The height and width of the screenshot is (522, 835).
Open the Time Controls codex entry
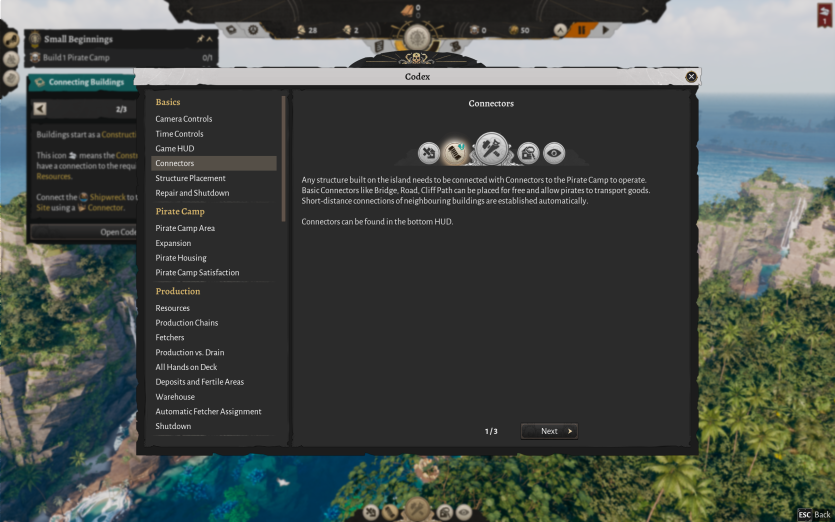point(179,134)
